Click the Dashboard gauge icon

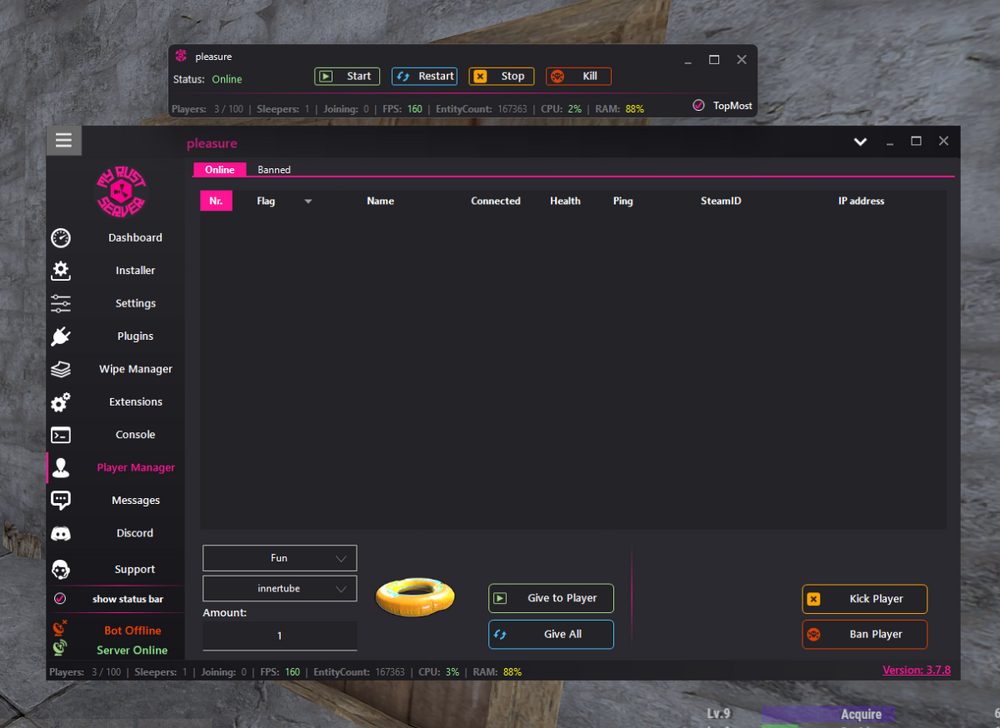[61, 238]
